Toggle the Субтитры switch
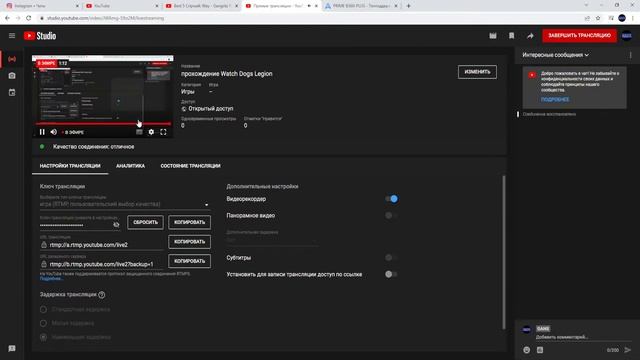The image size is (640, 360). coord(391,258)
